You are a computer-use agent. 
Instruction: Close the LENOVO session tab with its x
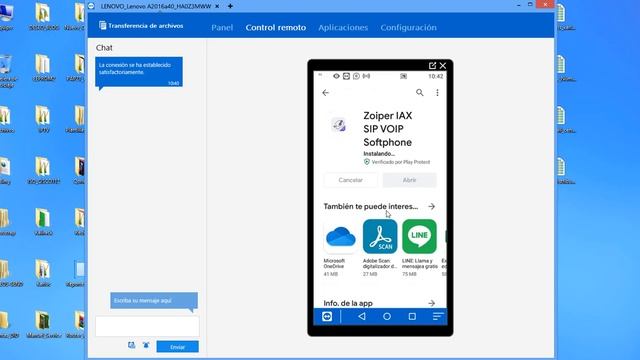pos(217,6)
